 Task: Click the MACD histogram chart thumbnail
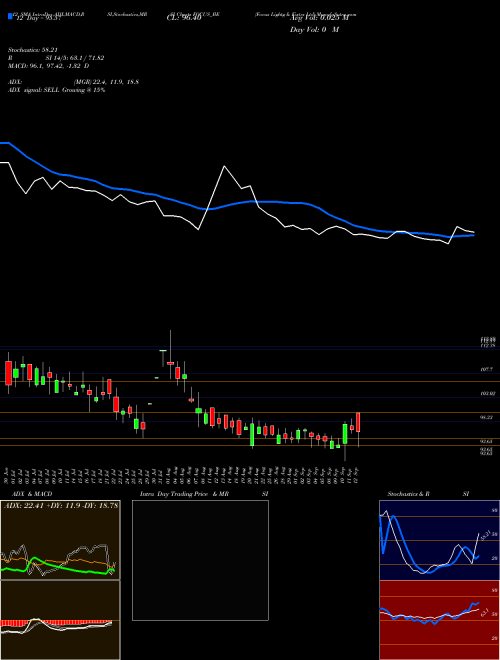60,620
